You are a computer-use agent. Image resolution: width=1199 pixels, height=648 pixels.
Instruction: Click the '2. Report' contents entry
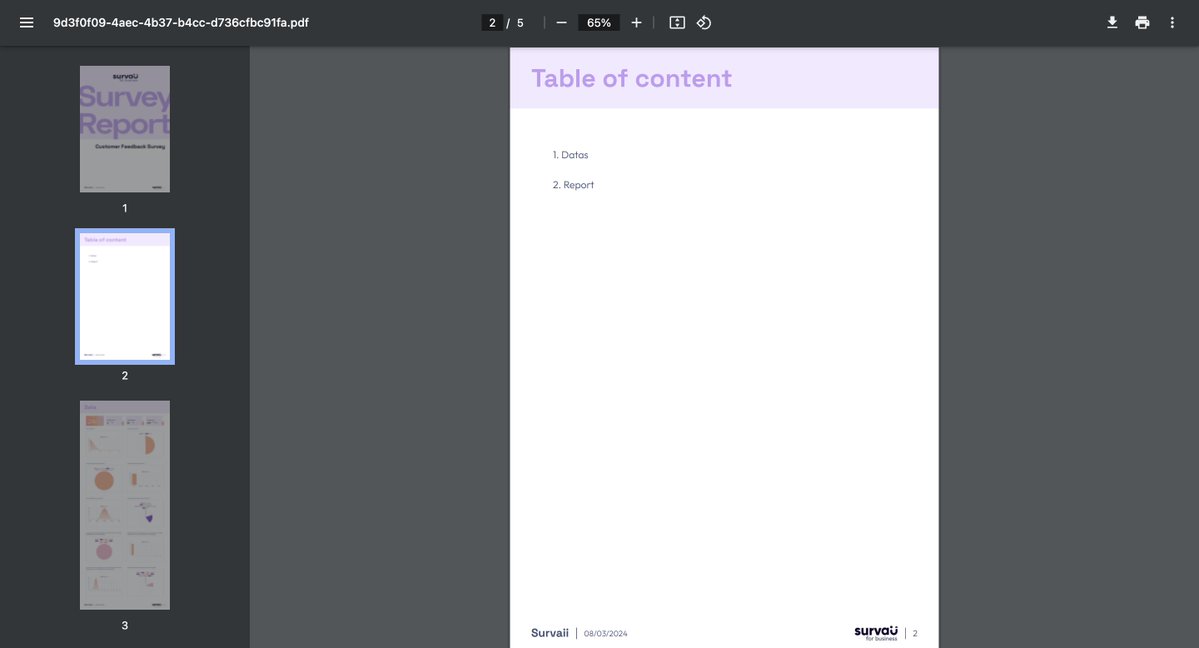tap(574, 185)
